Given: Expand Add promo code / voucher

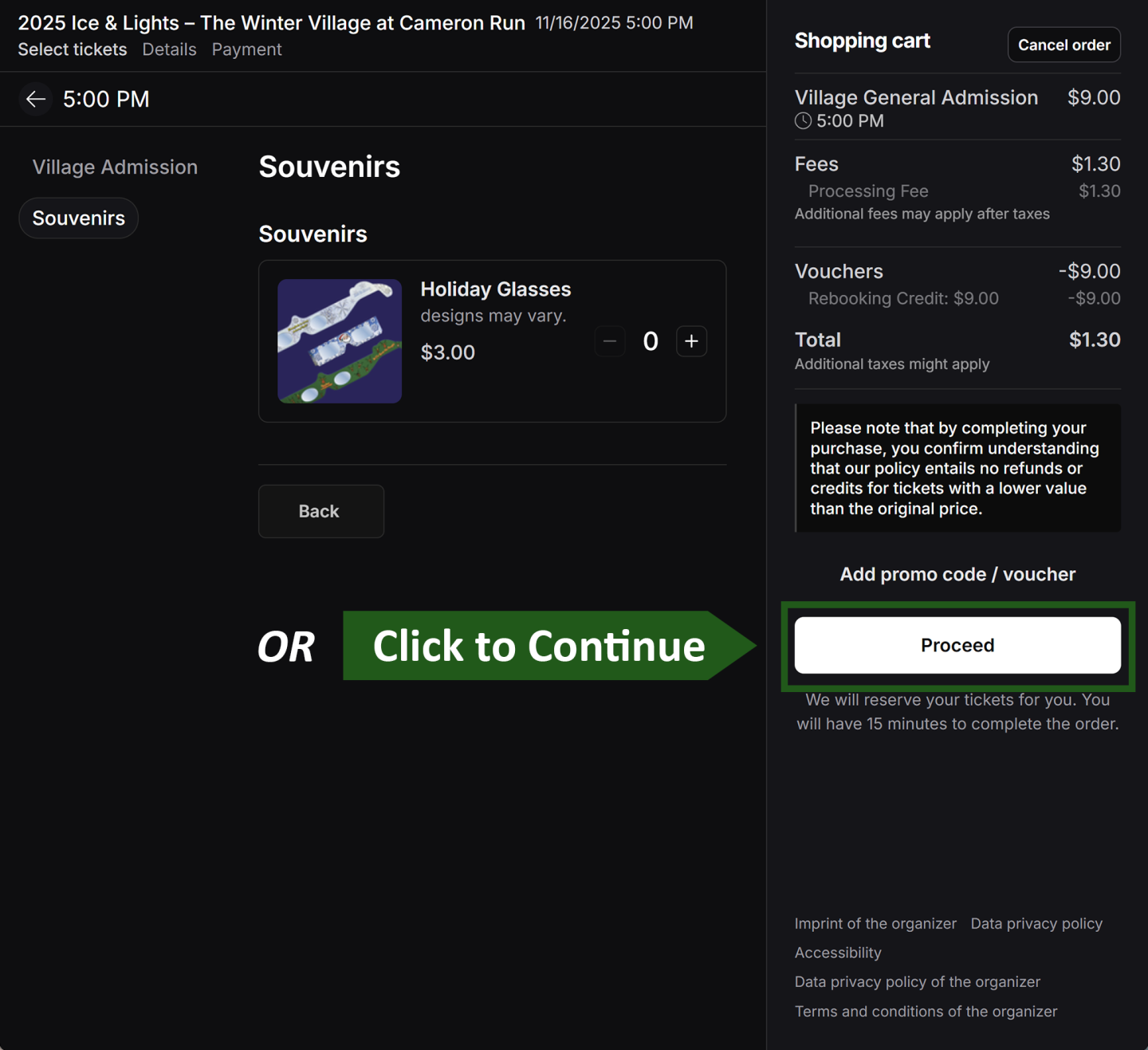Looking at the screenshot, I should pyautogui.click(x=957, y=574).
